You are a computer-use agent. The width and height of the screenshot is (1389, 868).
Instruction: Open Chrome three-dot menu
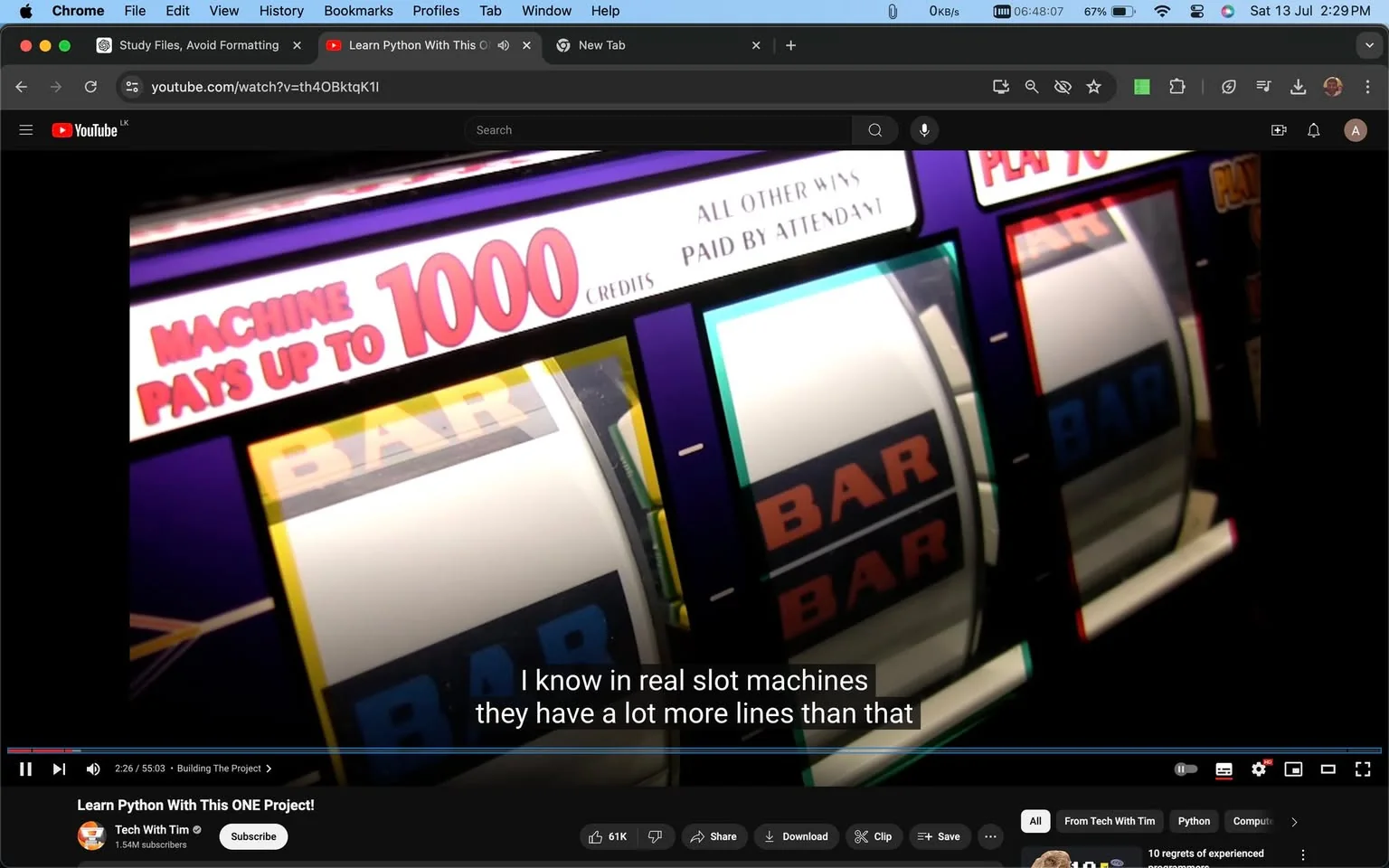click(1367, 87)
